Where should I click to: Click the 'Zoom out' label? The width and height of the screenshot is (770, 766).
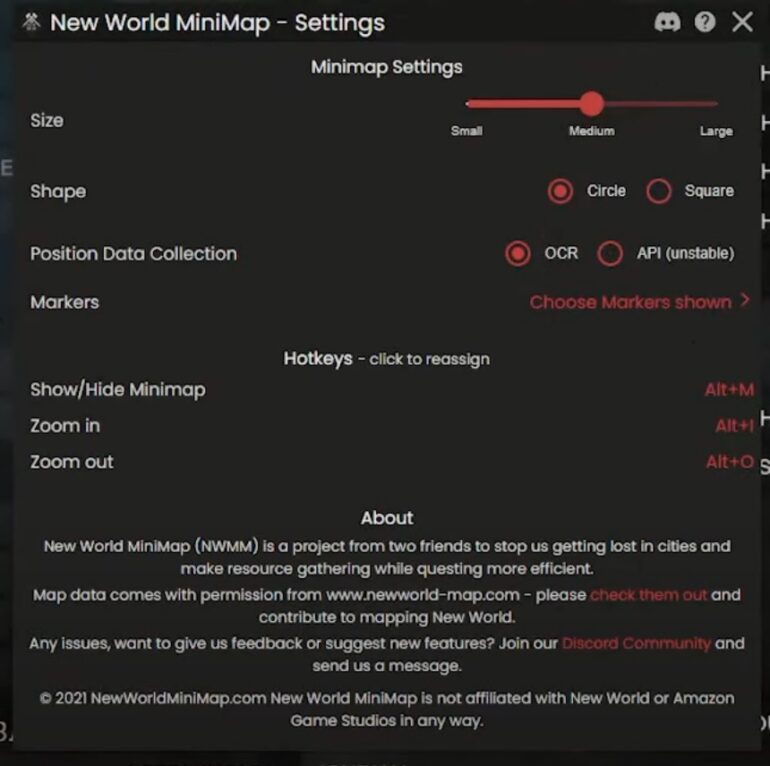pos(72,462)
